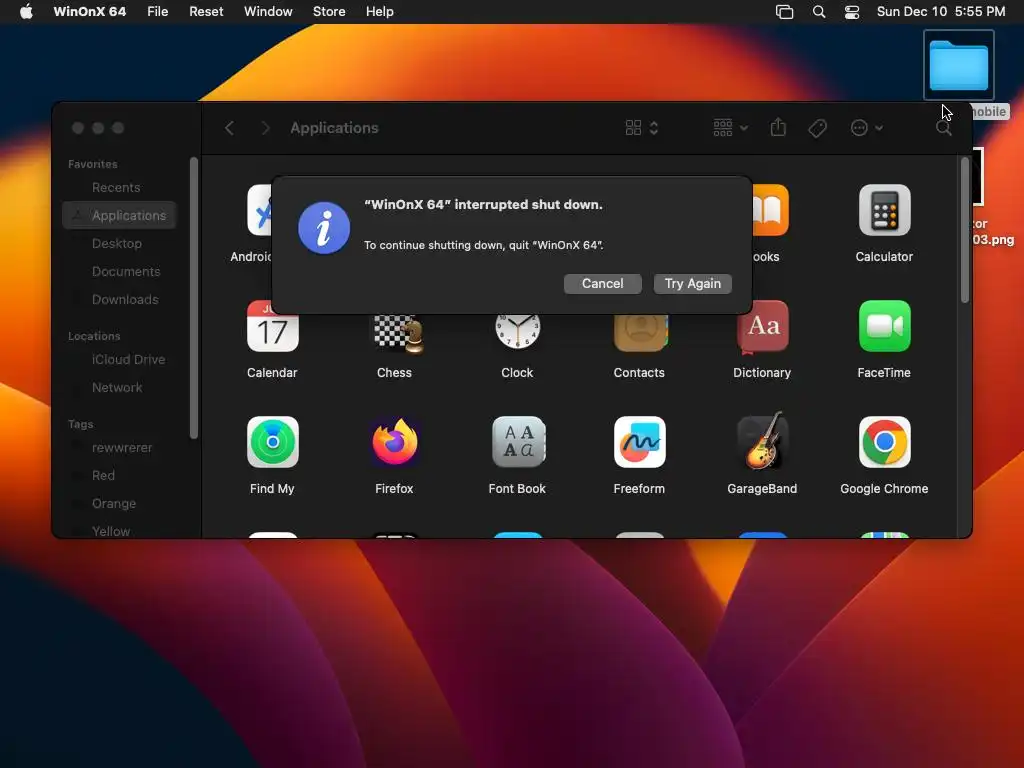Open the FaceTime app icon
Viewport: 1024px width, 768px height.
click(884, 326)
